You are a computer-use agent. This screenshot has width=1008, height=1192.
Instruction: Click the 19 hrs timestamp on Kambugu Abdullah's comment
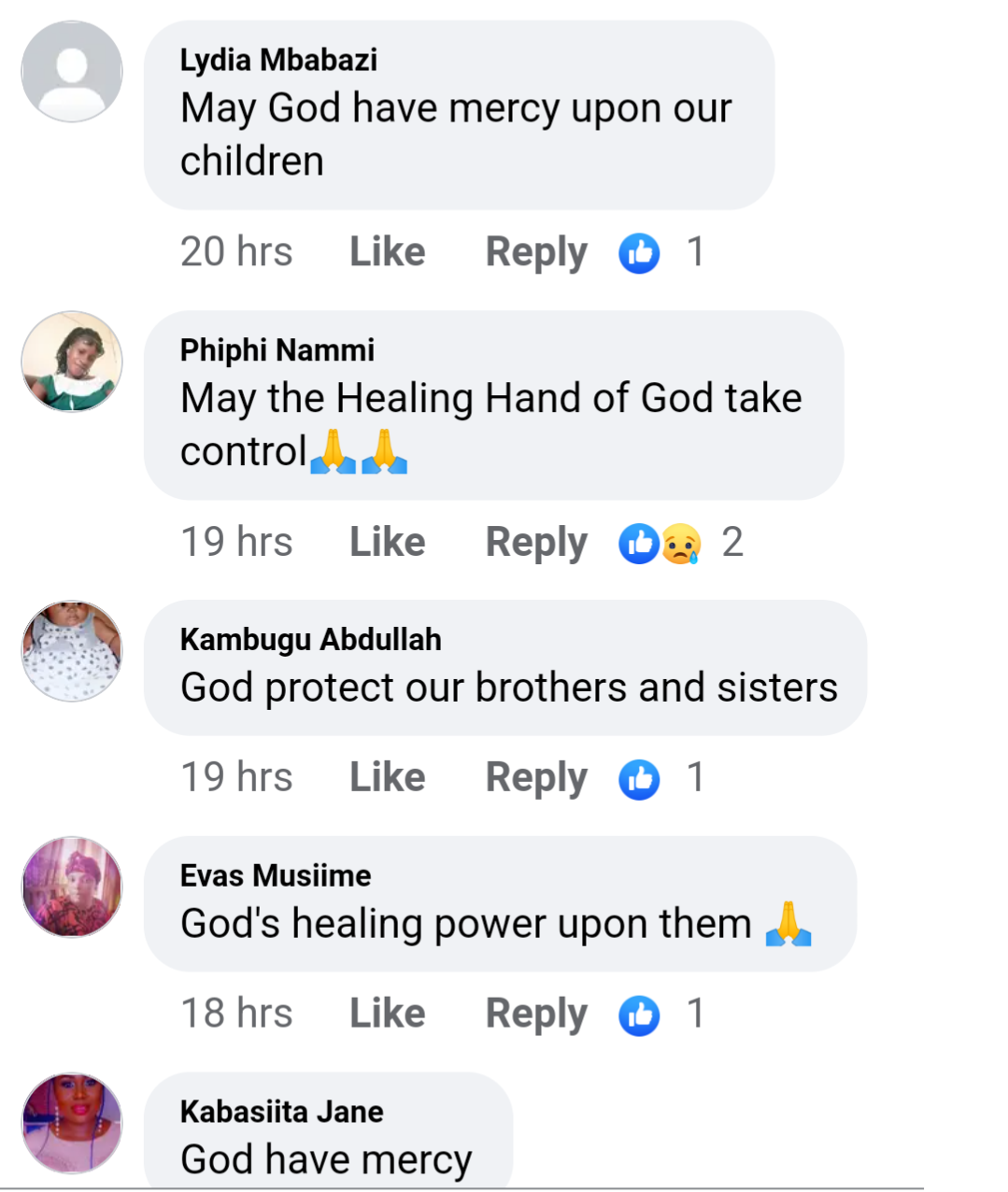tap(236, 778)
